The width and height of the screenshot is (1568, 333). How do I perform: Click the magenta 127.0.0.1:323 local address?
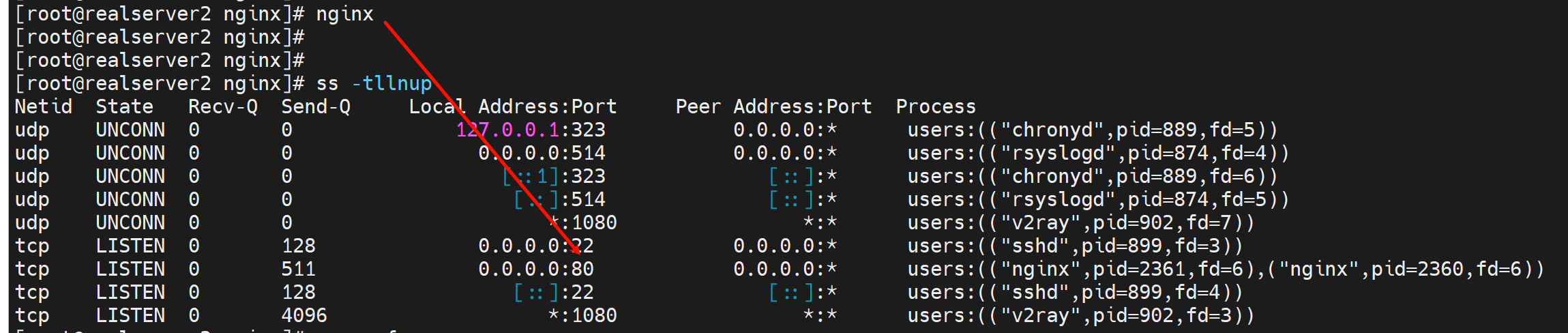point(531,130)
